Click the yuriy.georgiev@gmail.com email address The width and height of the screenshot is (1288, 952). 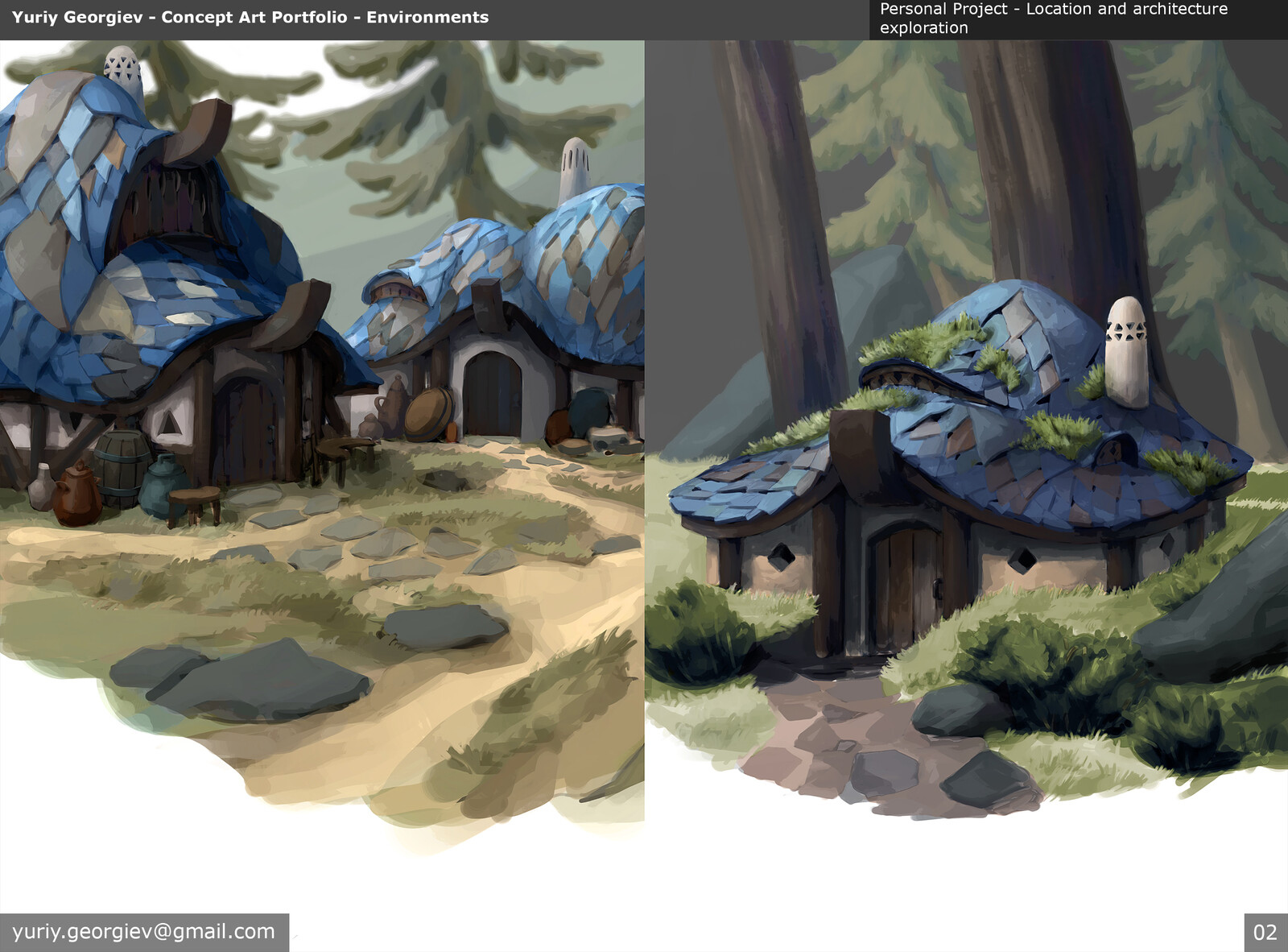coord(143,932)
